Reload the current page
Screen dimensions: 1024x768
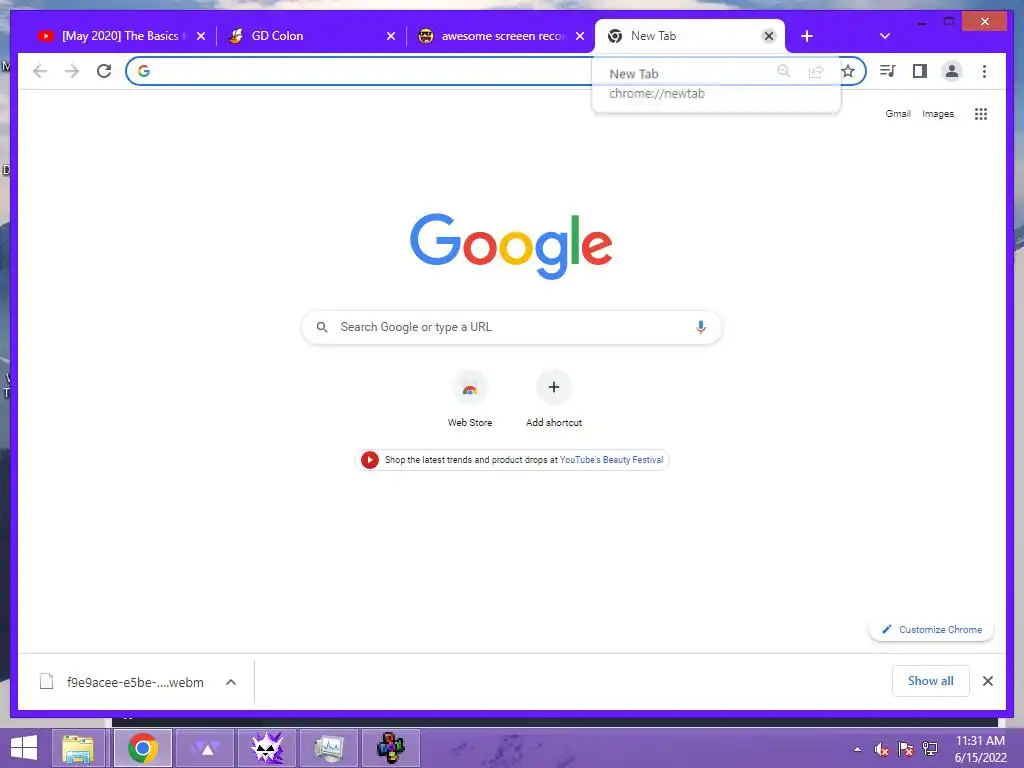click(104, 71)
